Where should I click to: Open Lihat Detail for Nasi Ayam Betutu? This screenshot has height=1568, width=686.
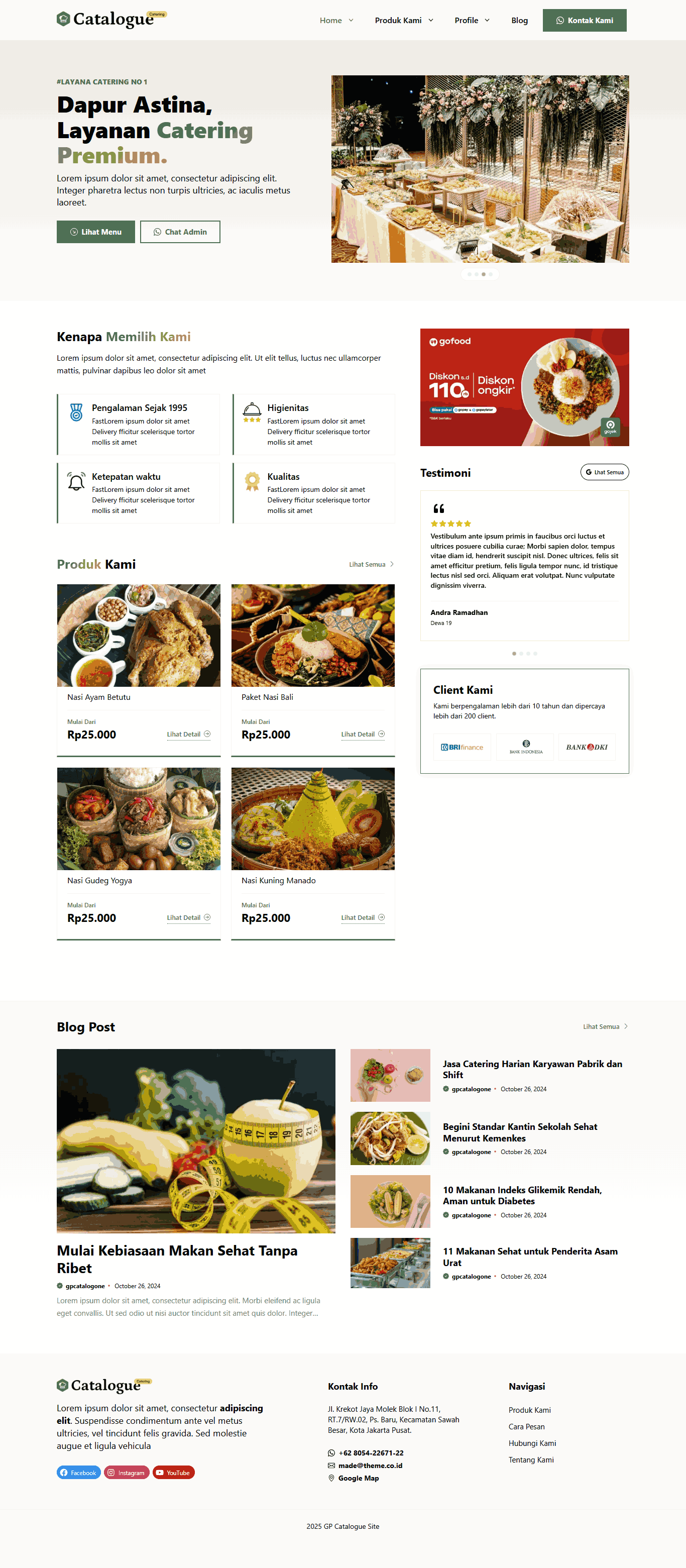(189, 734)
